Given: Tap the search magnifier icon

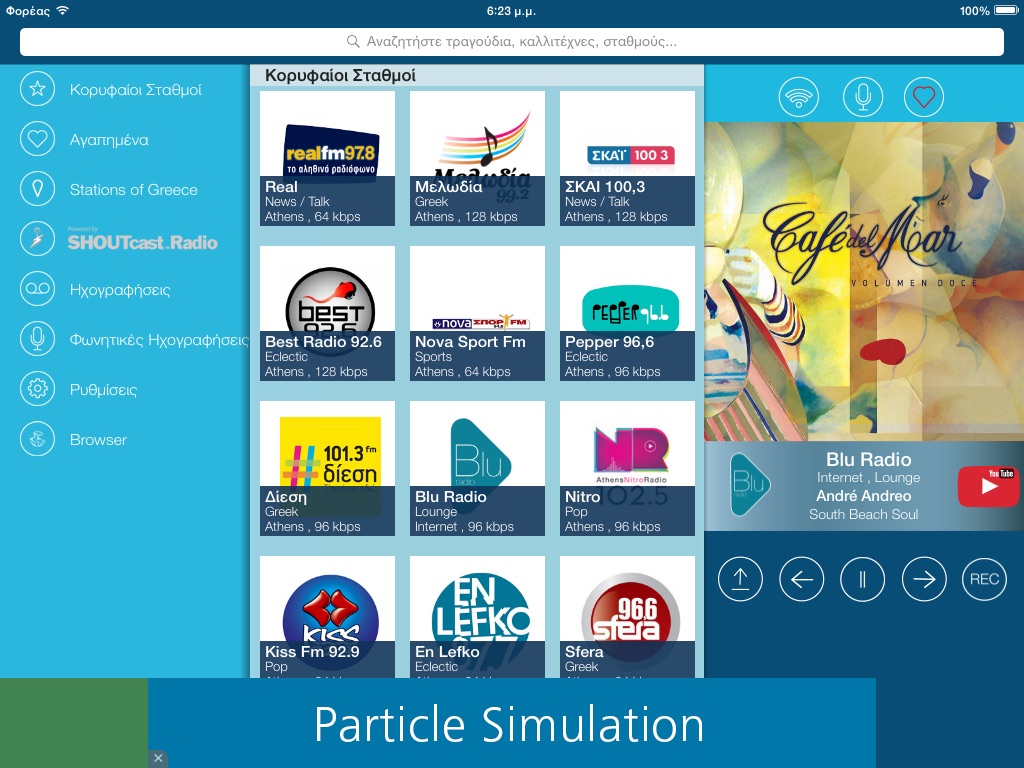Looking at the screenshot, I should [x=353, y=42].
